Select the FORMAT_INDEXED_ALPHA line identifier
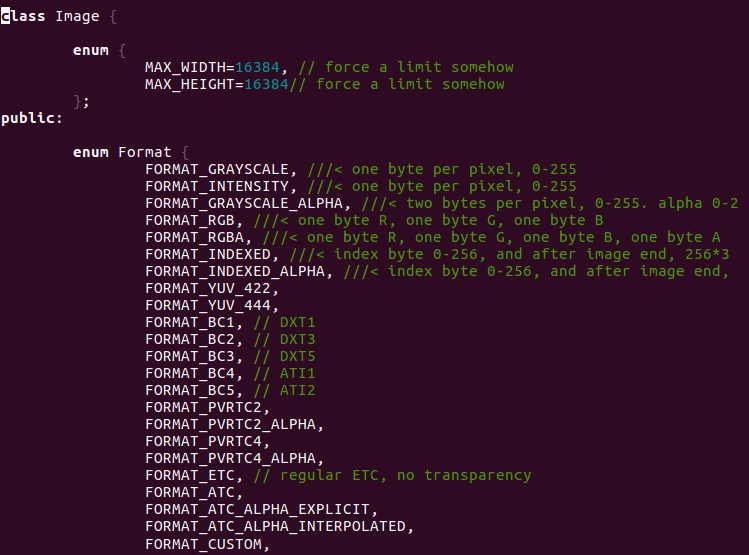The width and height of the screenshot is (749, 555). [239, 271]
